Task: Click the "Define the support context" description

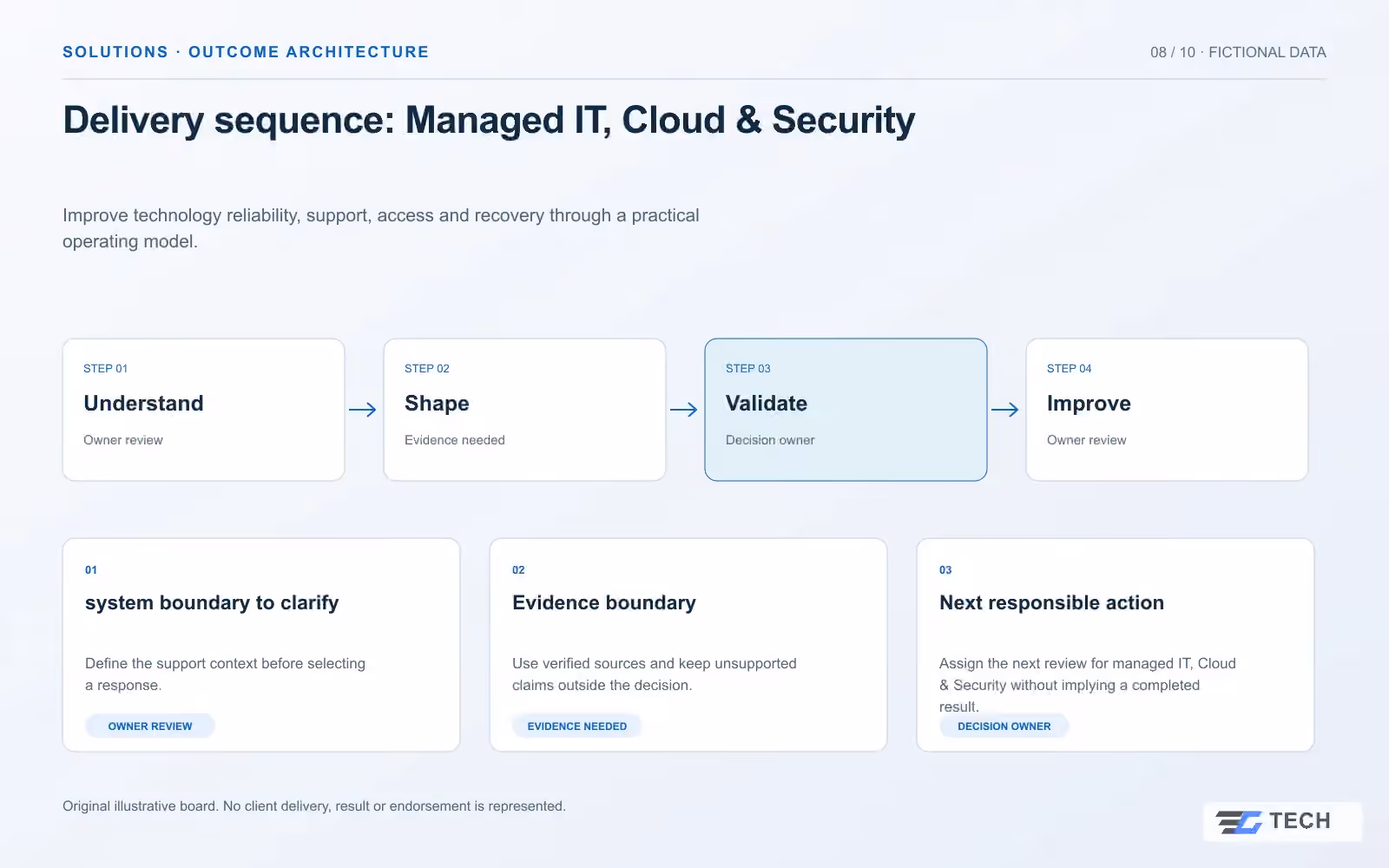Action: [x=226, y=674]
